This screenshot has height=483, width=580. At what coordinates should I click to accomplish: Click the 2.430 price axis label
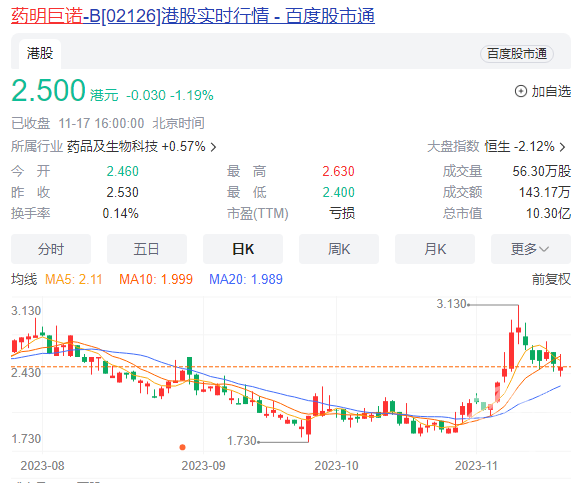point(26,373)
